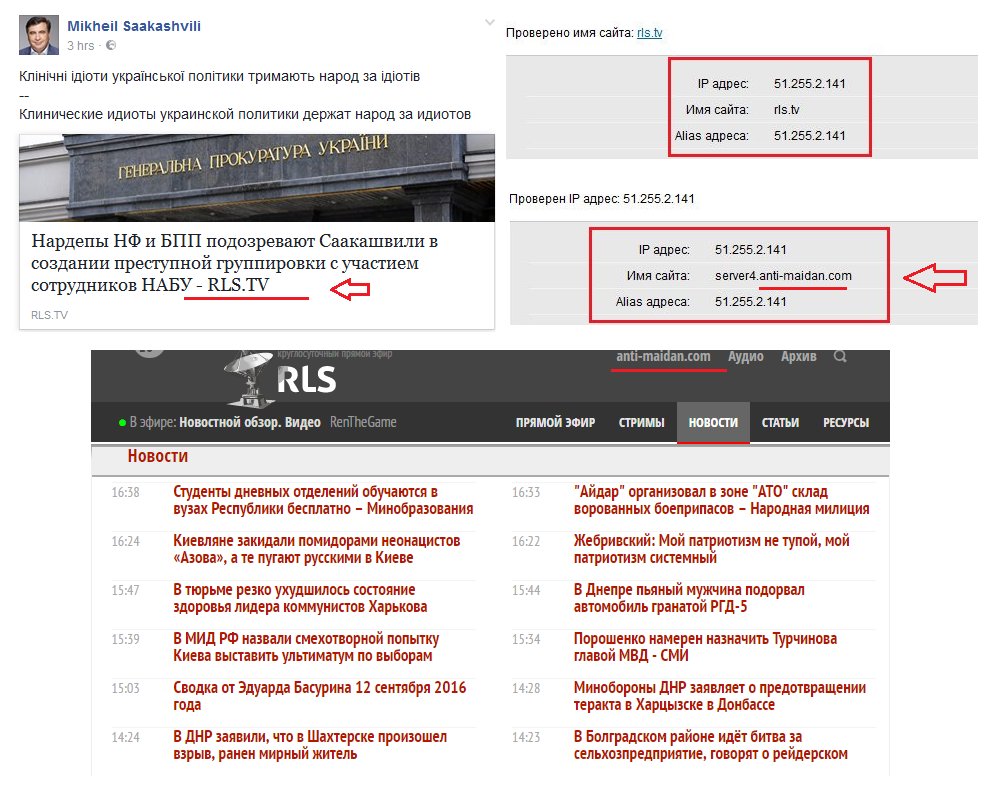Switch to НОВОСТИ tab

[x=713, y=422]
